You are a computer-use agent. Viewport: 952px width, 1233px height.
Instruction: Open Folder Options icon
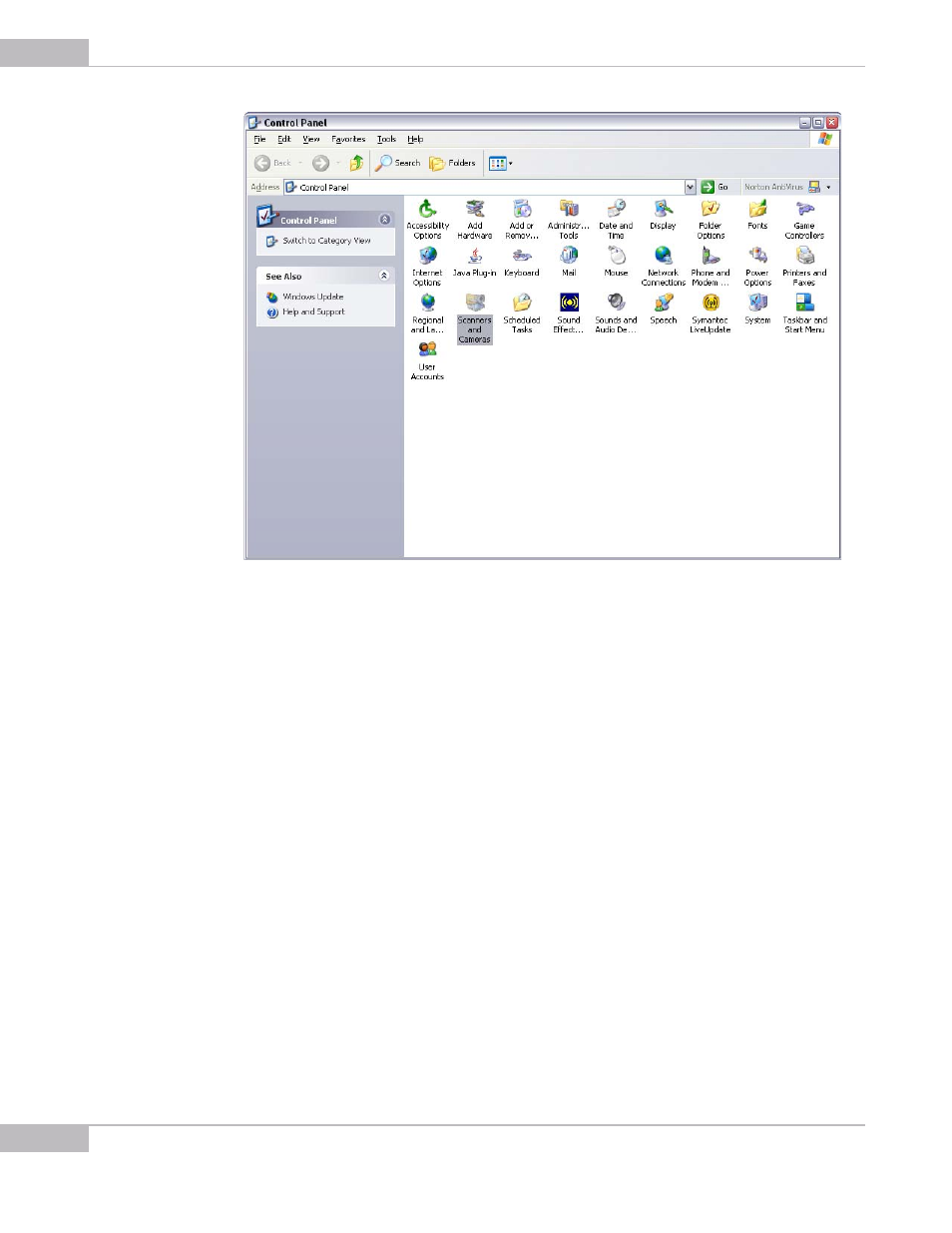coord(711,219)
